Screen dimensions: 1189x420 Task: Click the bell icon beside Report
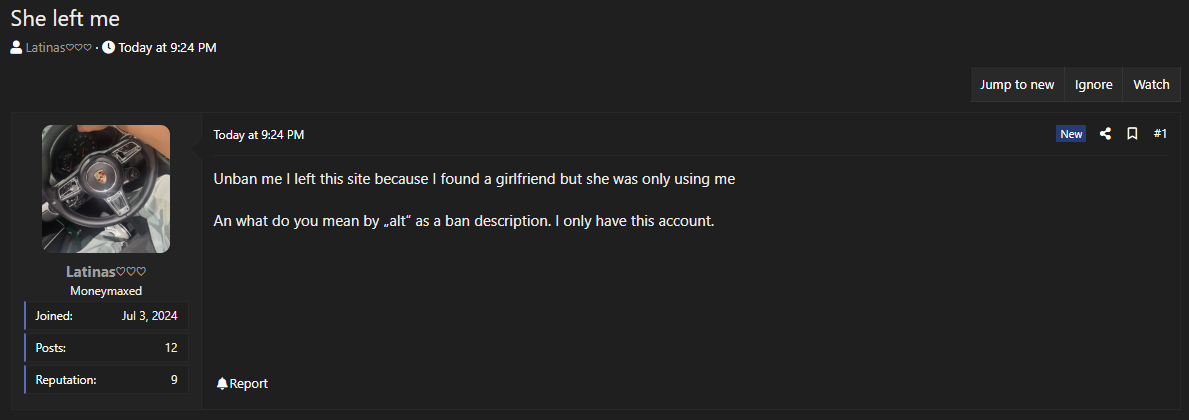tap(222, 383)
